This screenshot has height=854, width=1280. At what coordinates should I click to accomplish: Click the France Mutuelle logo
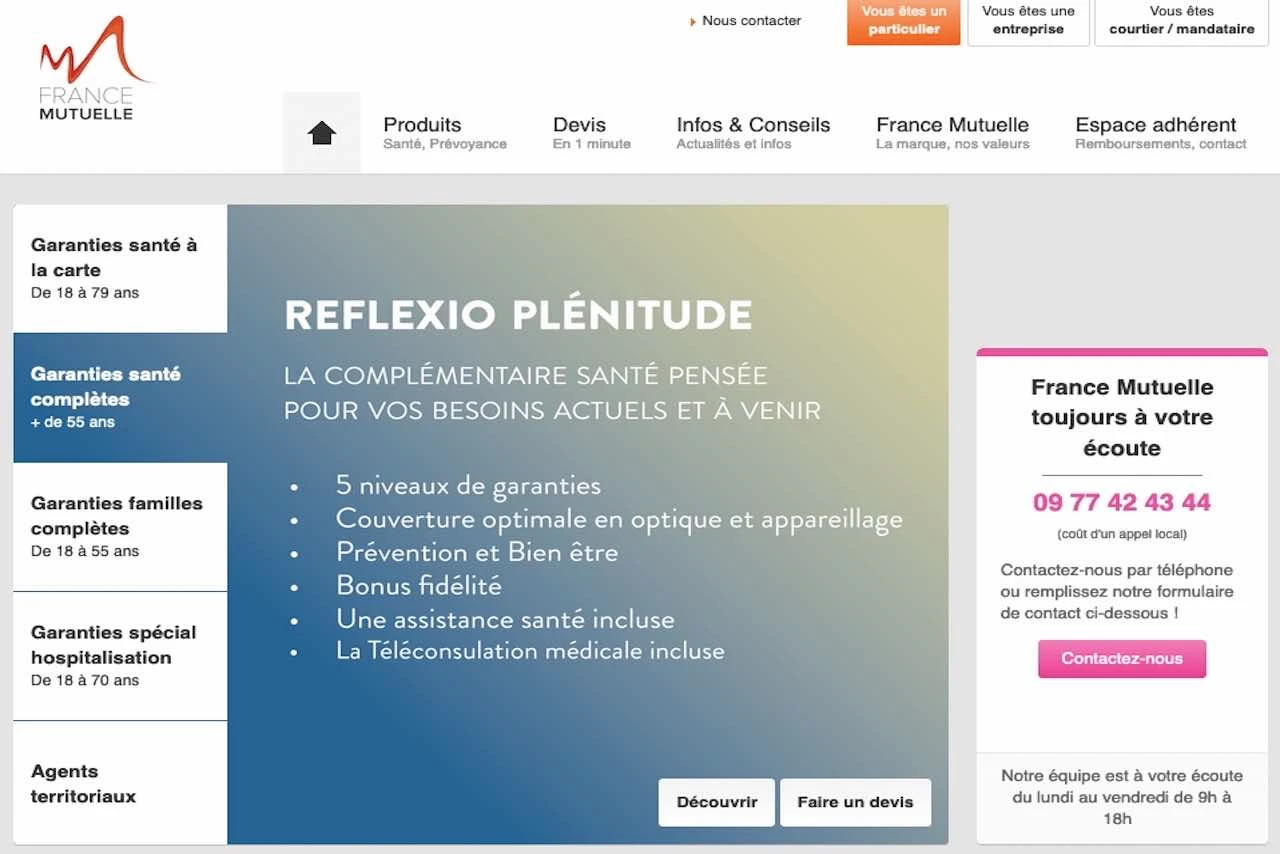point(88,70)
